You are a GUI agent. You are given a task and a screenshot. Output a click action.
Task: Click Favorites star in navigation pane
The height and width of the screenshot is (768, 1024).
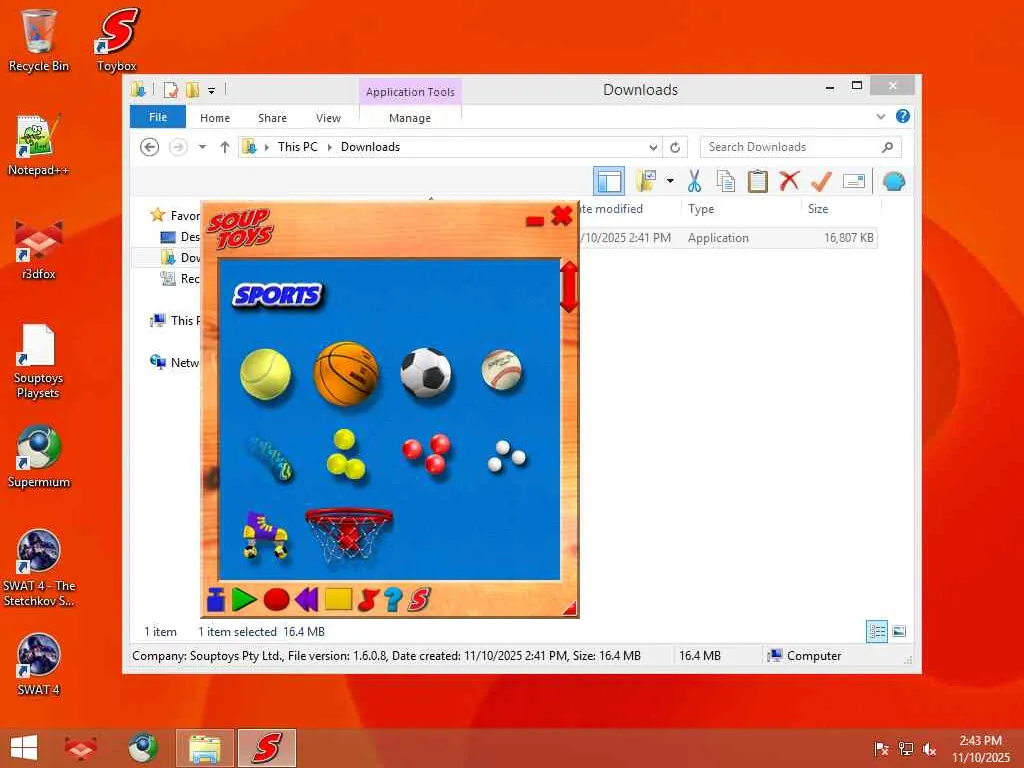[157, 215]
